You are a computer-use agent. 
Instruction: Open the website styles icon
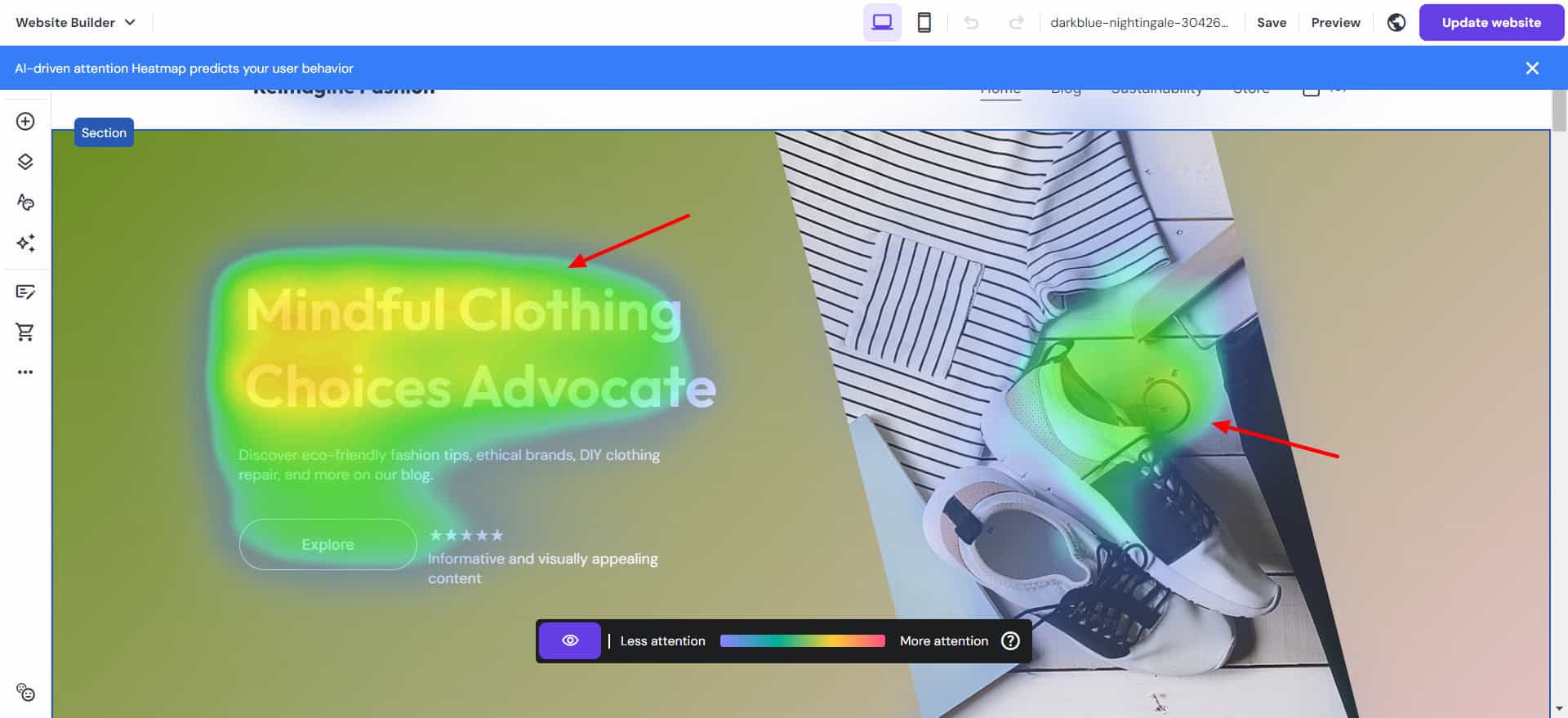(25, 202)
